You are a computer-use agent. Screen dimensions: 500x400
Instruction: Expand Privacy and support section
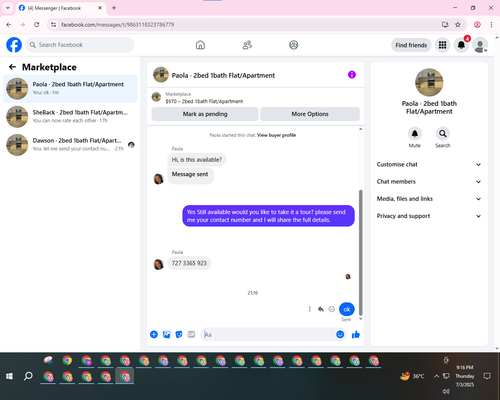pos(429,216)
